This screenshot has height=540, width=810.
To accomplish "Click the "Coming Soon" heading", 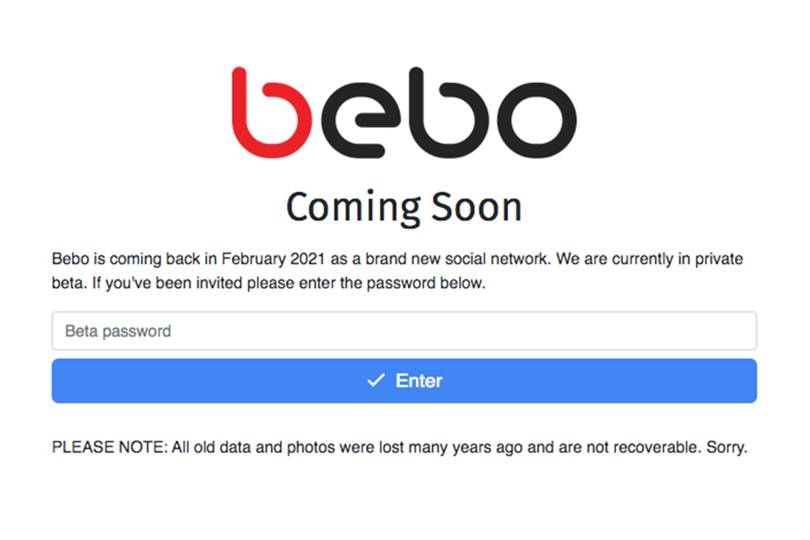I will (404, 207).
